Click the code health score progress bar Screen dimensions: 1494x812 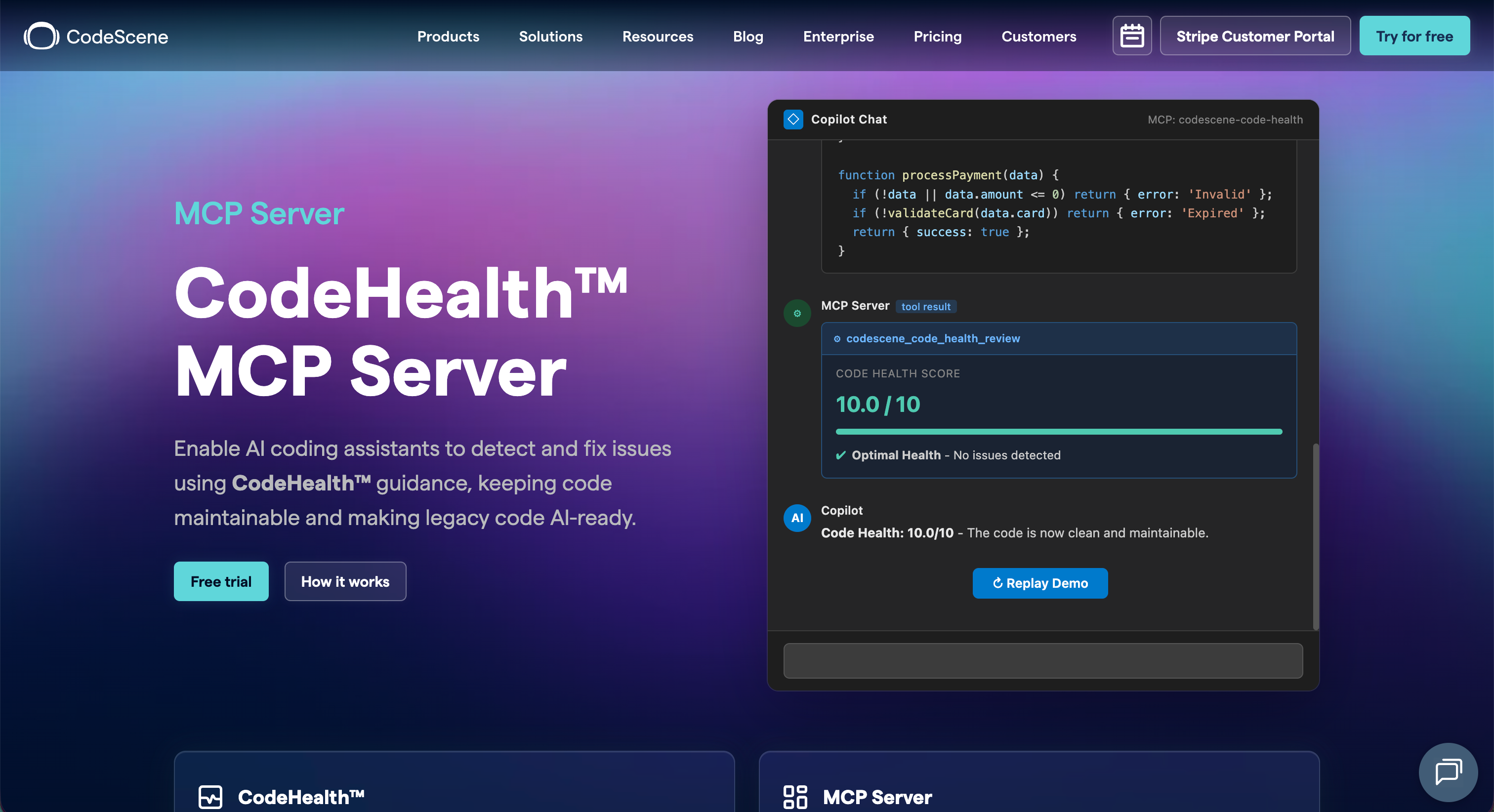point(1058,432)
